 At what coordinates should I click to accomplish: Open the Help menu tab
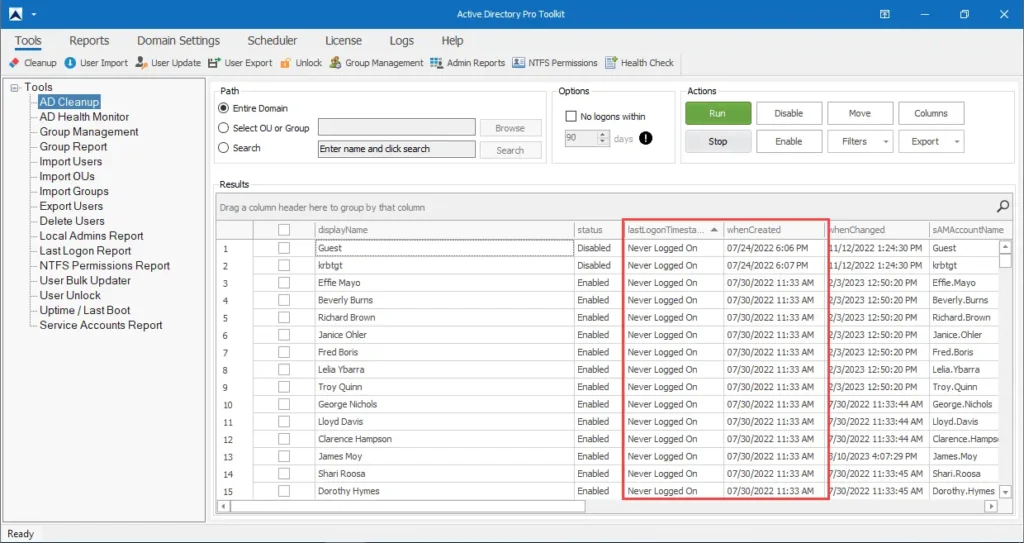452,41
